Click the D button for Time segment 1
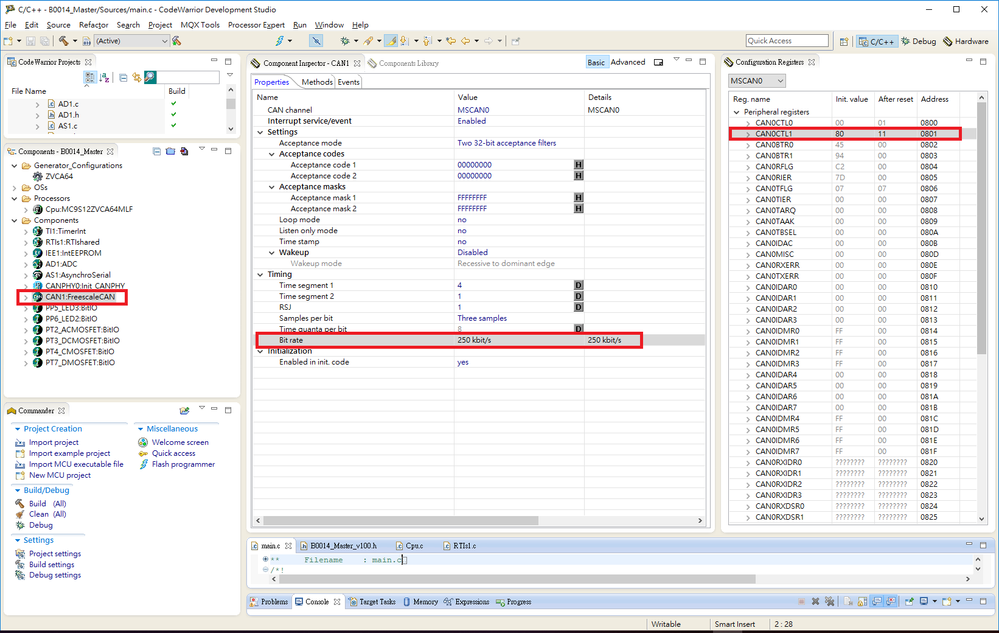The width and height of the screenshot is (999, 633). tap(579, 285)
